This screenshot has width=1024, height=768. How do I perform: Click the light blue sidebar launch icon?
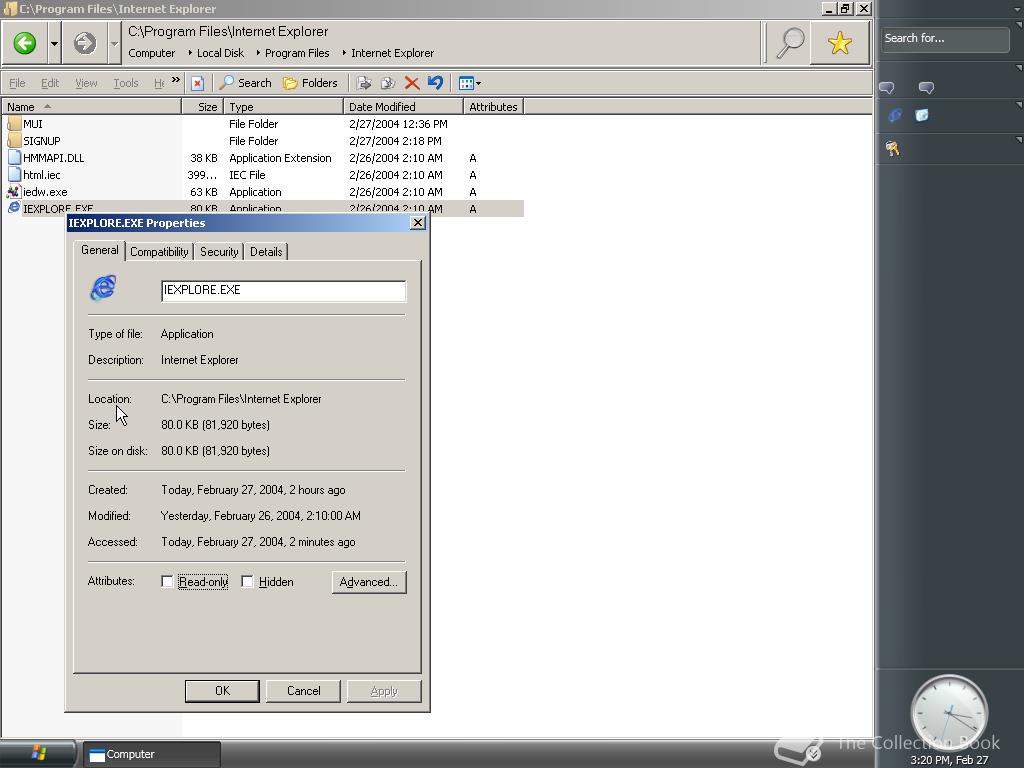[x=921, y=116]
